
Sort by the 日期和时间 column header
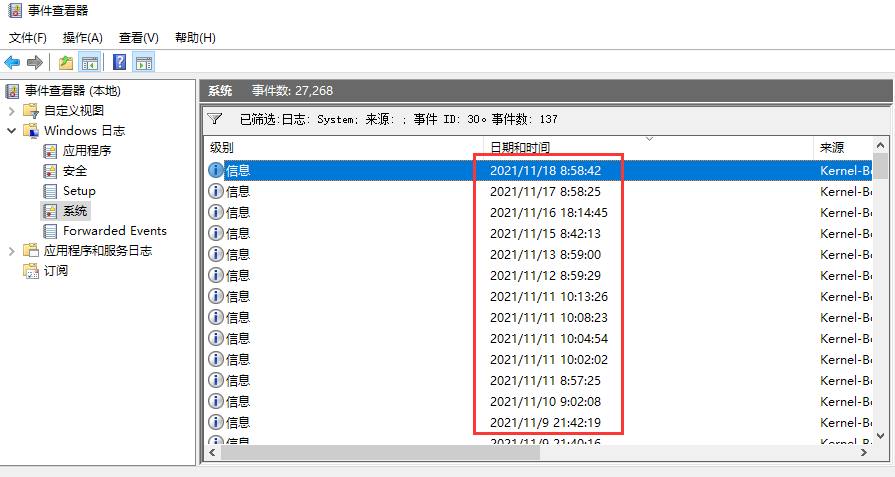pos(520,148)
